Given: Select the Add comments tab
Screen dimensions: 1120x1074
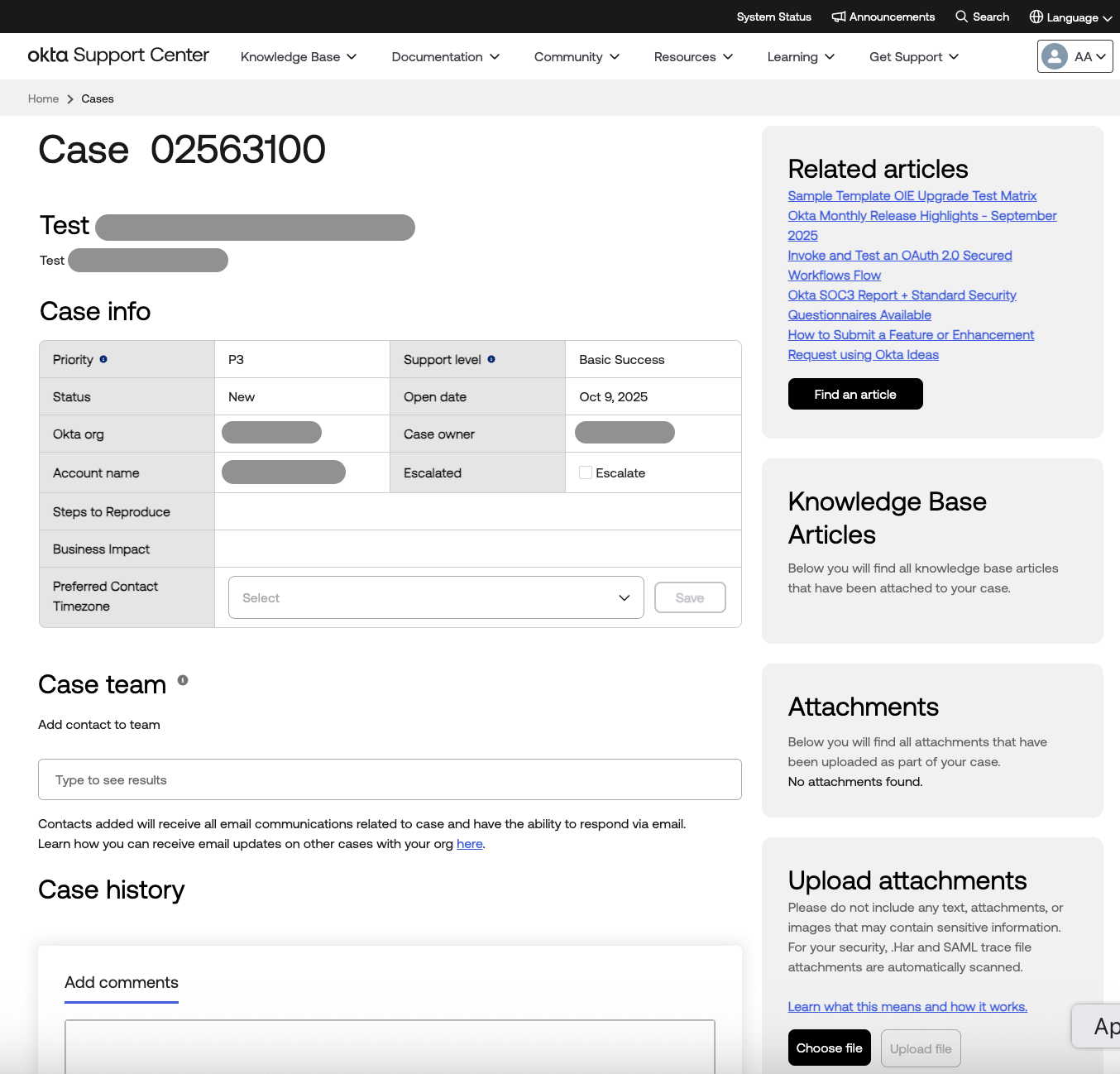Looking at the screenshot, I should [x=122, y=983].
